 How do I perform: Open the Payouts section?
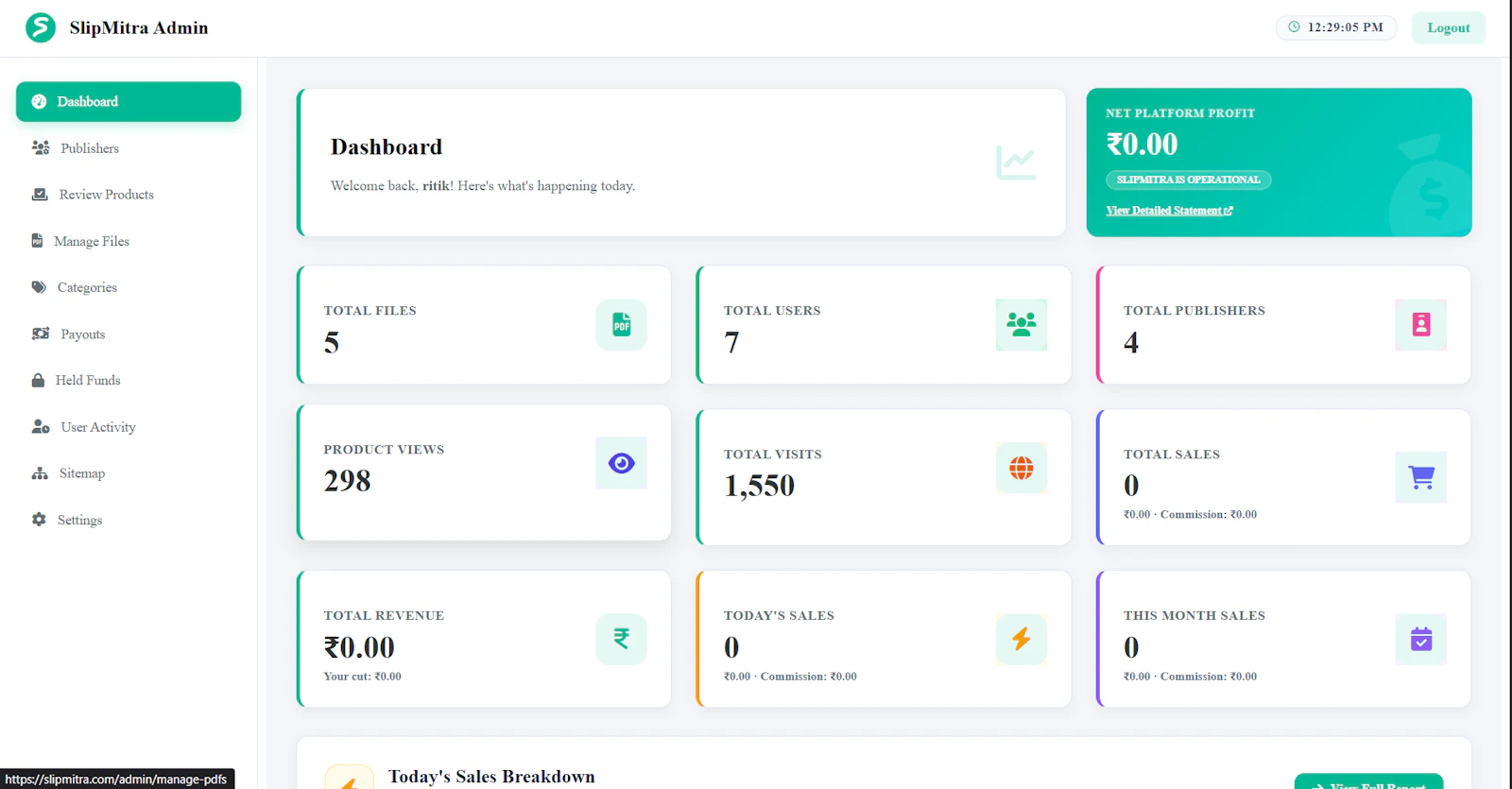pyautogui.click(x=129, y=334)
